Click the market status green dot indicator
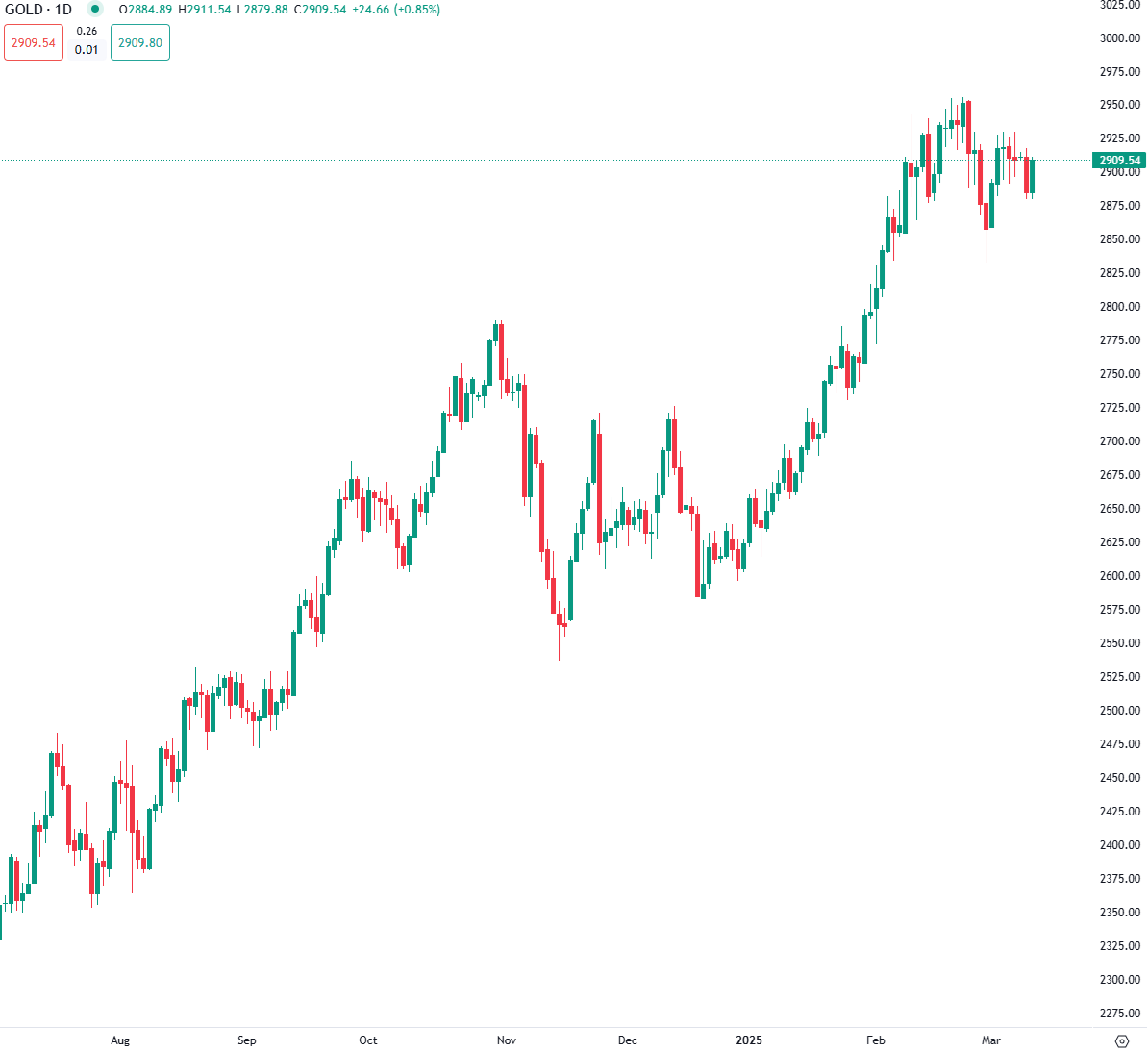The width and height of the screenshot is (1148, 1053). [94, 10]
